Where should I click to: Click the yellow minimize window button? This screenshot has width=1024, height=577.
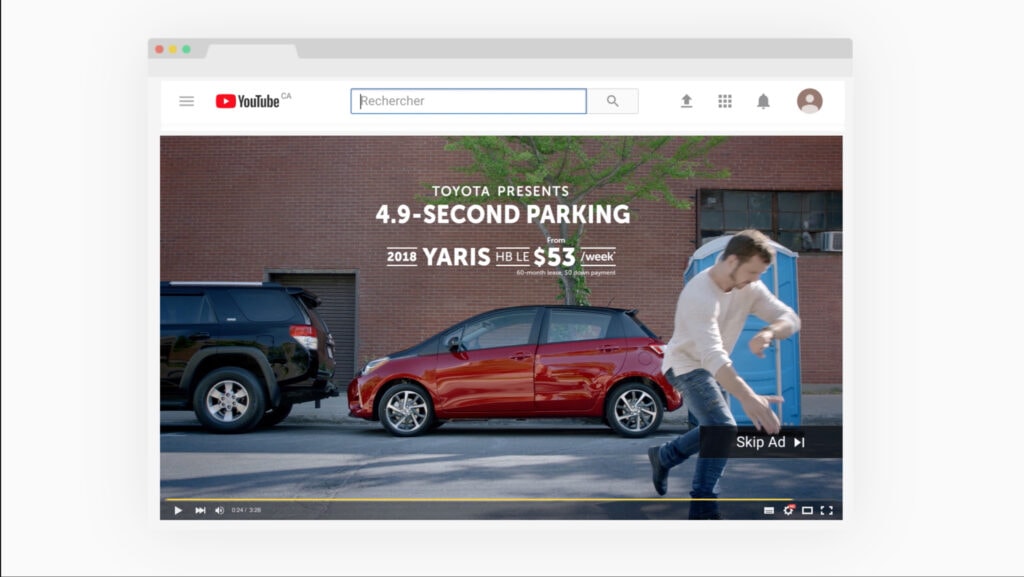(173, 50)
